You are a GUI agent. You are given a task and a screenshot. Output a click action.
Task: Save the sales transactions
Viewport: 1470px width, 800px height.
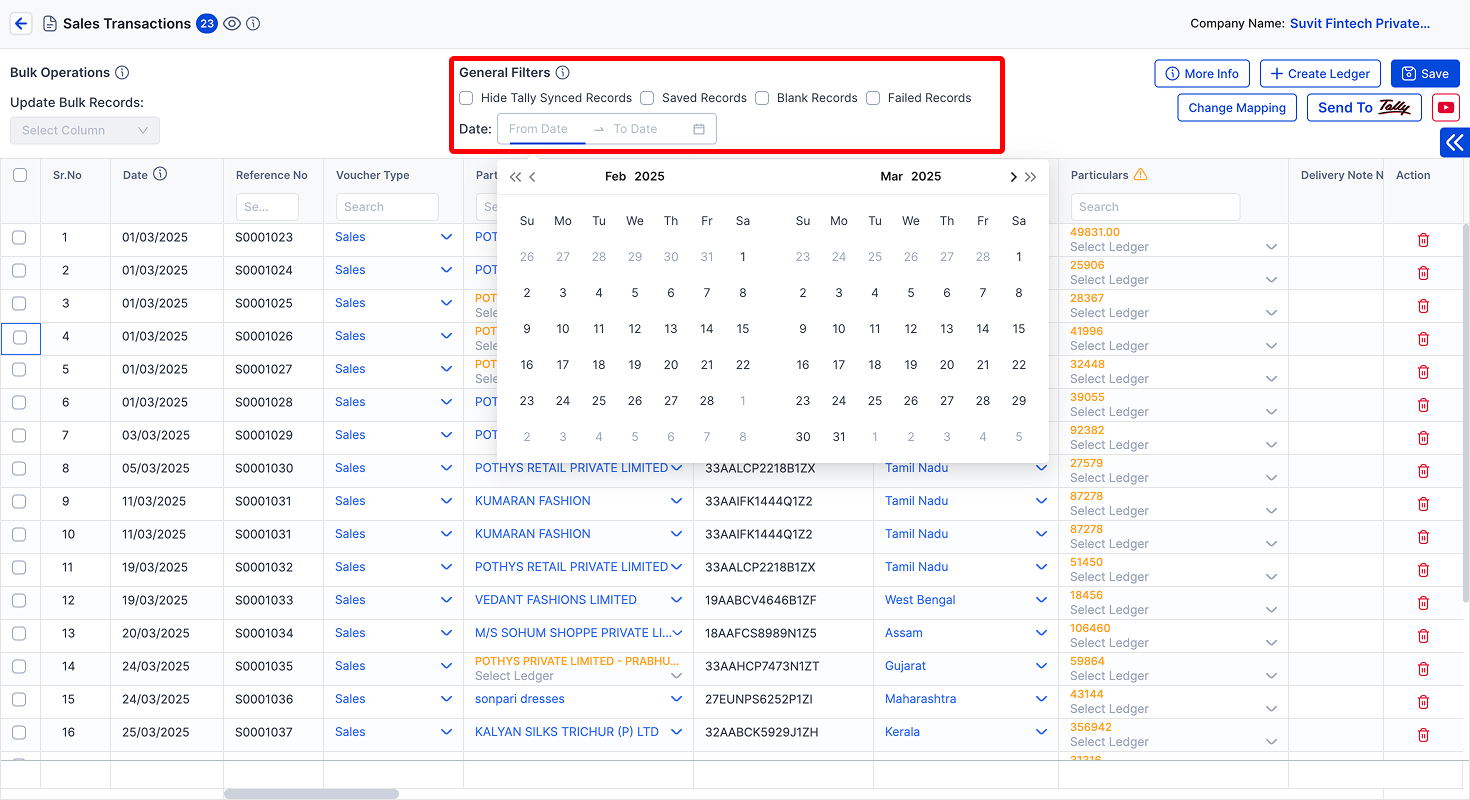pyautogui.click(x=1425, y=74)
